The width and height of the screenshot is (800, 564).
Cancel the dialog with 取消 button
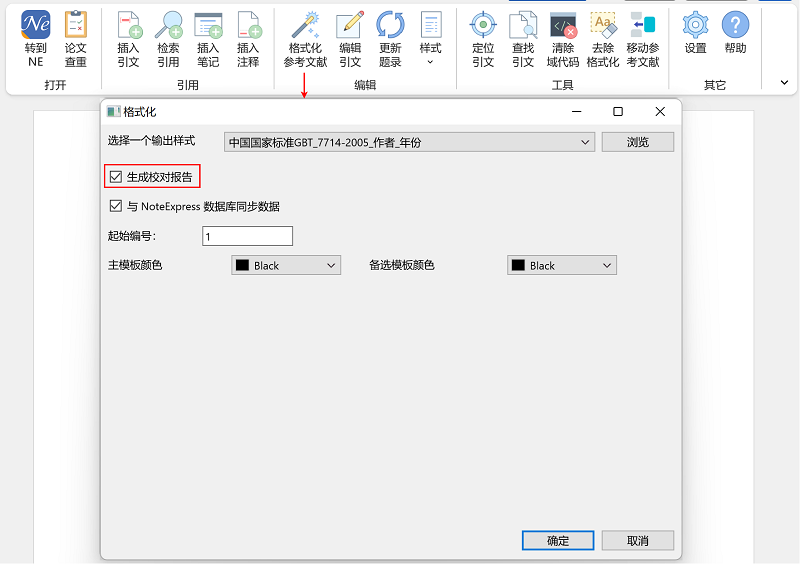click(638, 541)
